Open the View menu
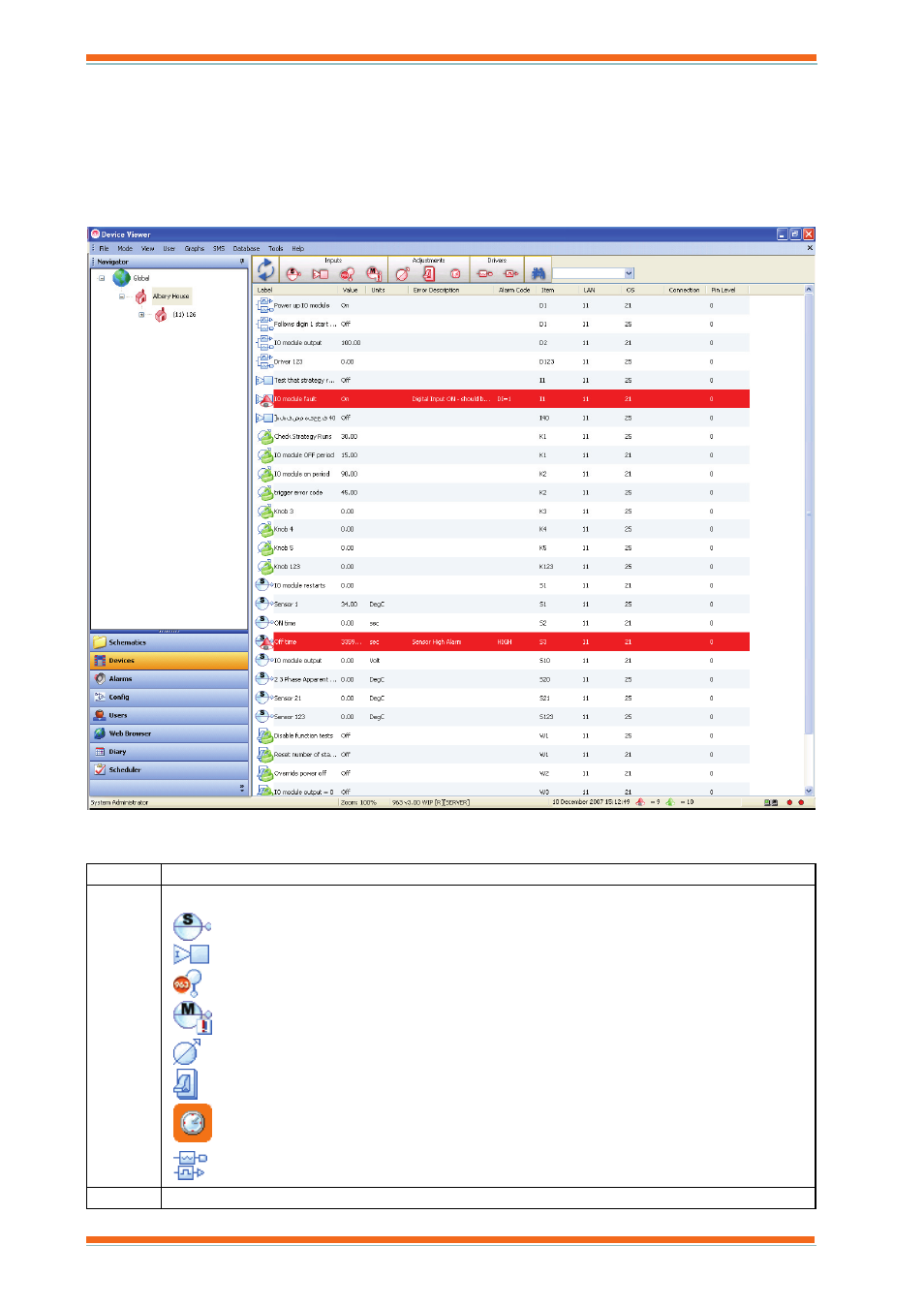This screenshot has height=1308, width=924. [148, 249]
